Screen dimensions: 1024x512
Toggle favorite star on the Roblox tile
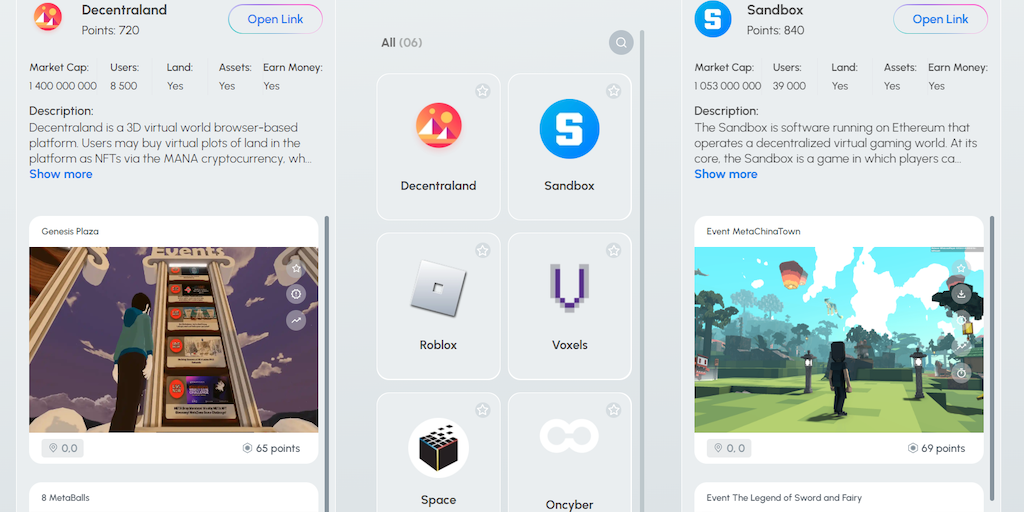483,250
